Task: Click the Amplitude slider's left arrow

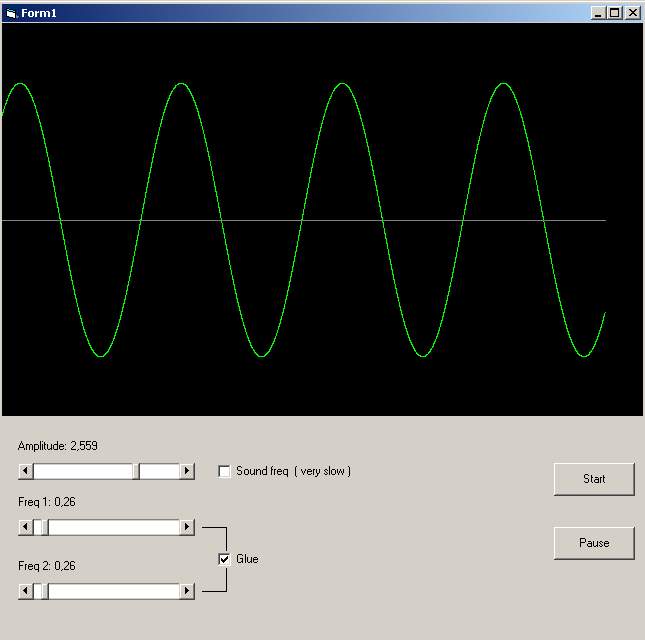Action: pyautogui.click(x=26, y=471)
